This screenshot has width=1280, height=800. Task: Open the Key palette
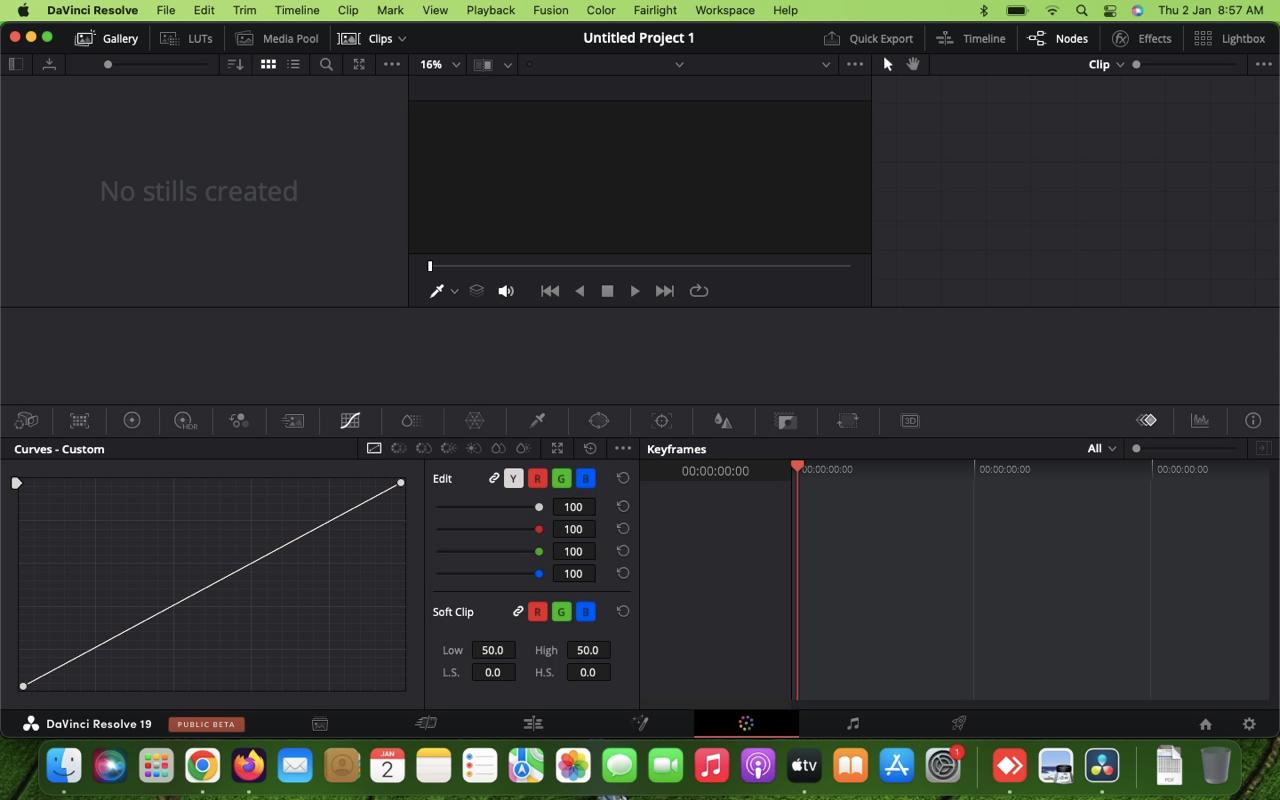tap(786, 421)
